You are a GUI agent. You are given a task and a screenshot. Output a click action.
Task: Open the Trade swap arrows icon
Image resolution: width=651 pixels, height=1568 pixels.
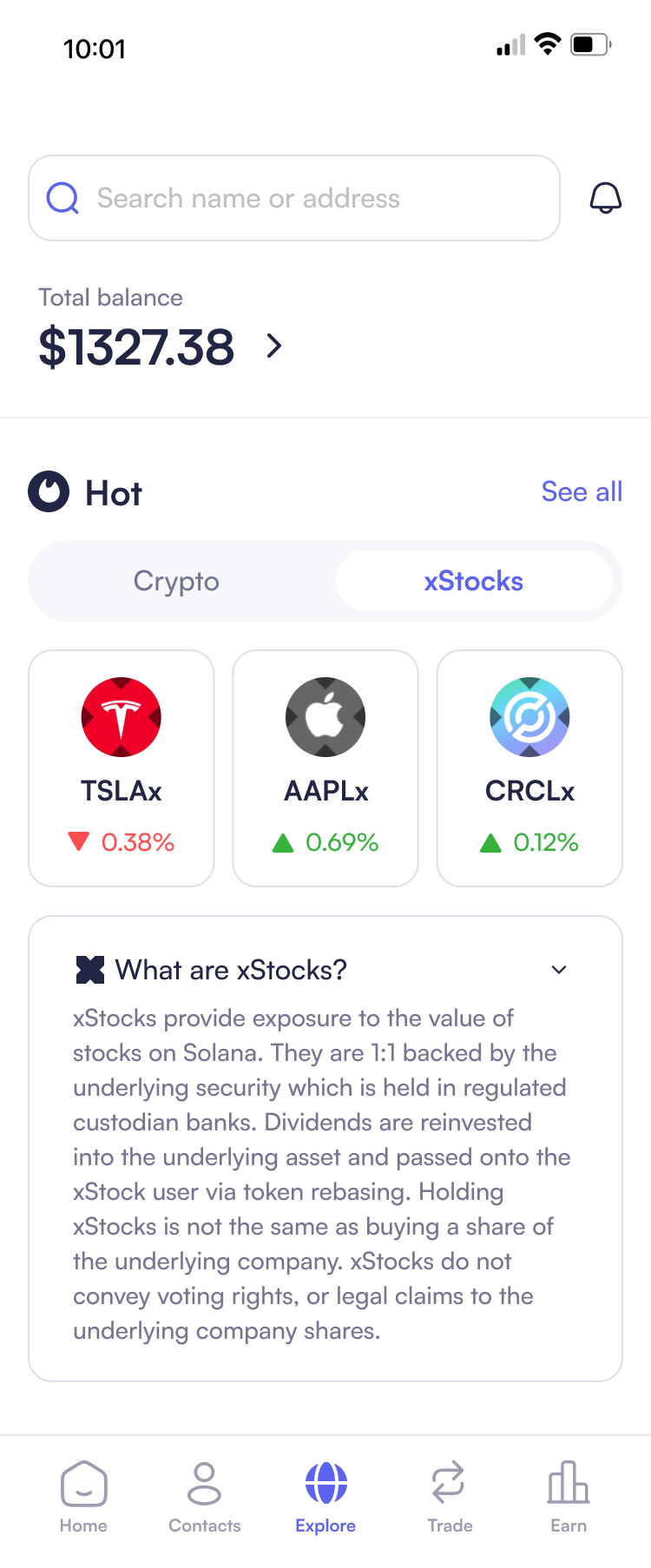[x=449, y=1484]
